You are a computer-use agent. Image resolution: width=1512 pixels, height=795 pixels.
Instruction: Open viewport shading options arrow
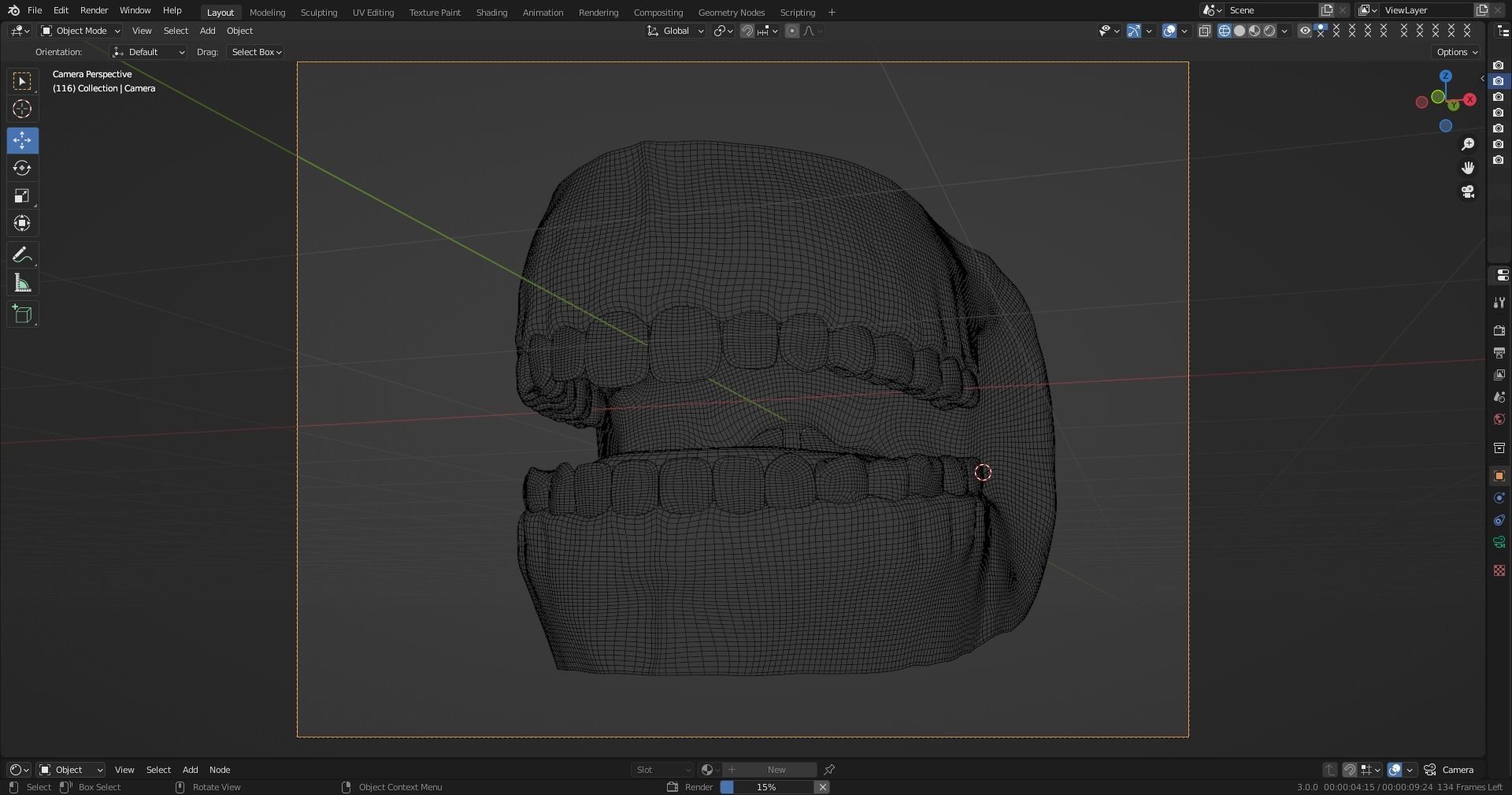click(1284, 31)
